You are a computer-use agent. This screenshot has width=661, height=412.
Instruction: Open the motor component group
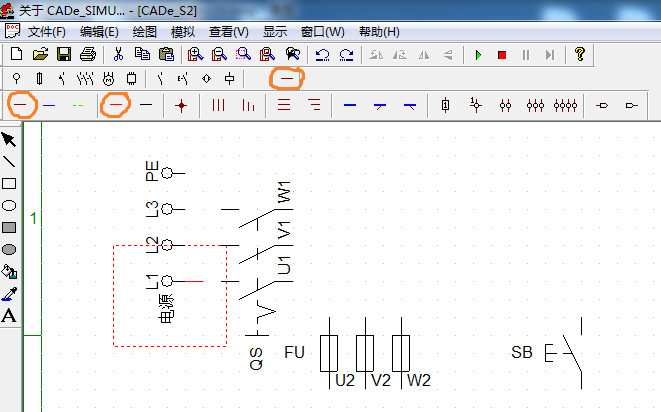click(109, 78)
